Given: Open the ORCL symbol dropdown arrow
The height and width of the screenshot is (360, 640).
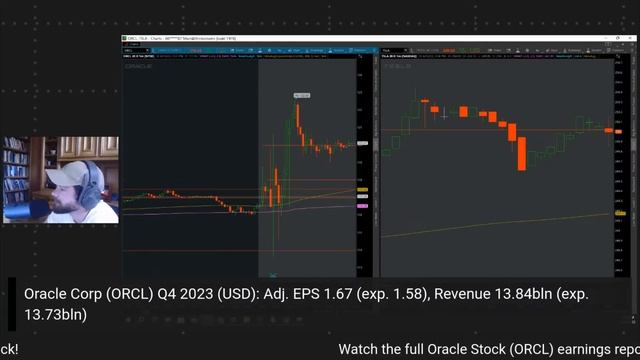Looking at the screenshot, I should pos(147,50).
